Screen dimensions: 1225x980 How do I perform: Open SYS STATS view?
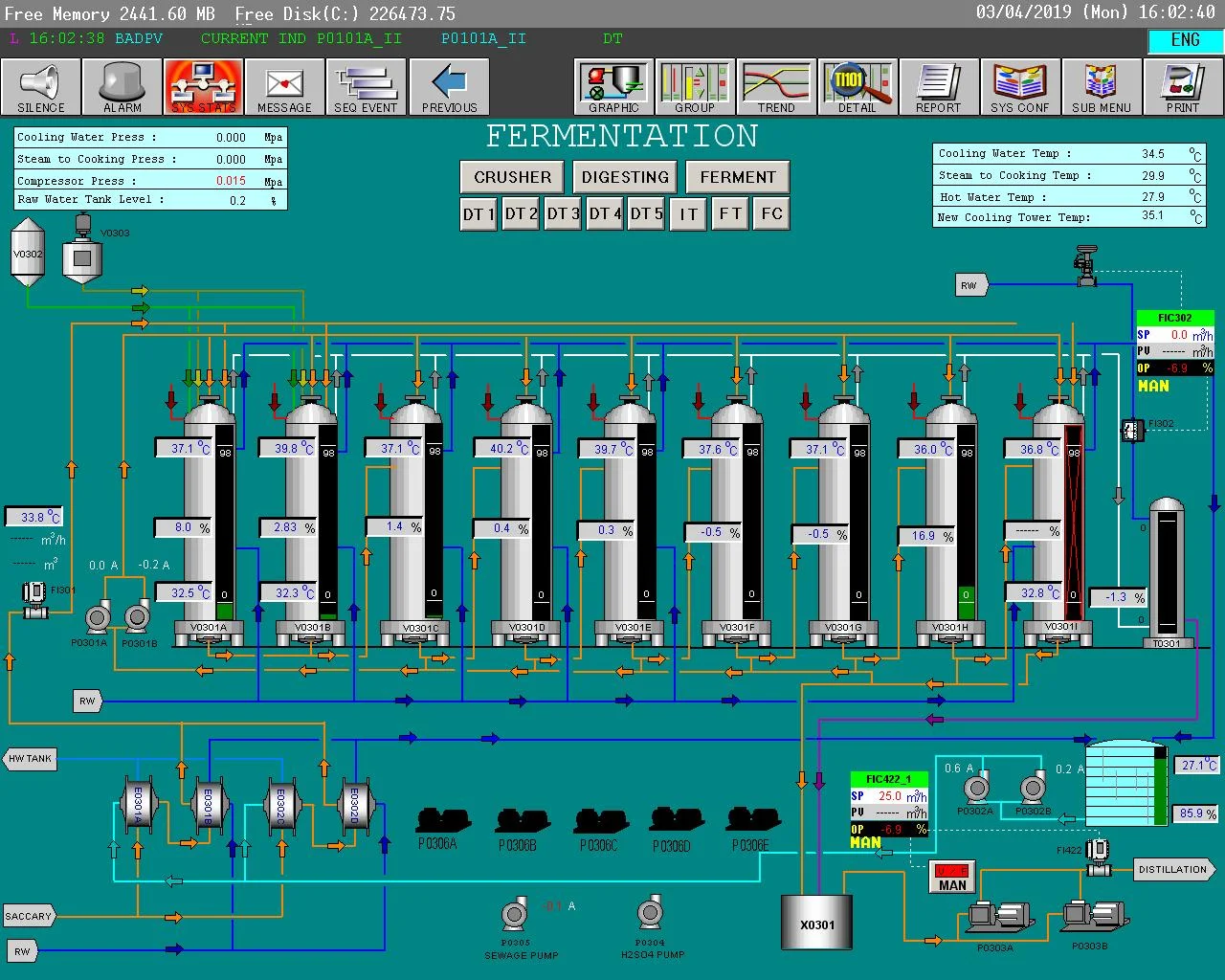(203, 87)
